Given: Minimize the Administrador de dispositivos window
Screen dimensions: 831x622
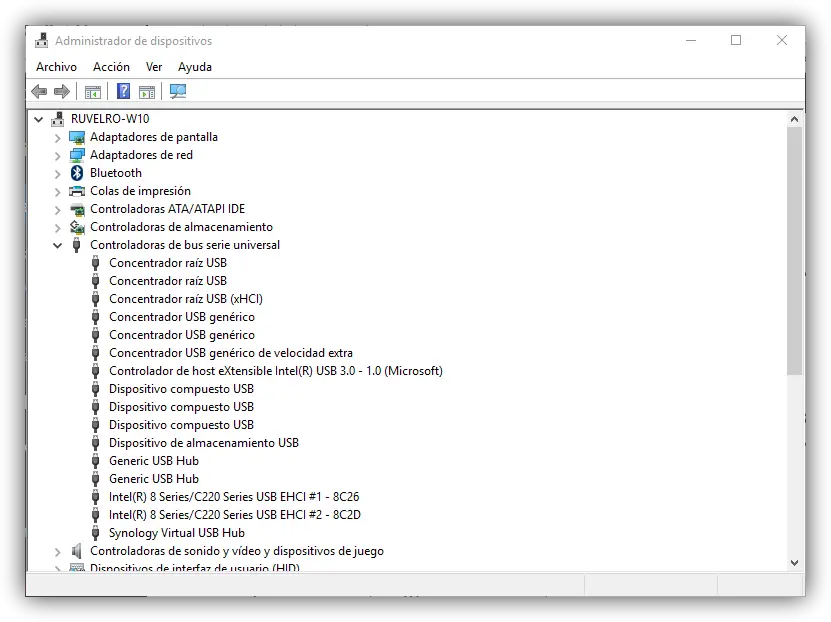Looking at the screenshot, I should click(691, 40).
